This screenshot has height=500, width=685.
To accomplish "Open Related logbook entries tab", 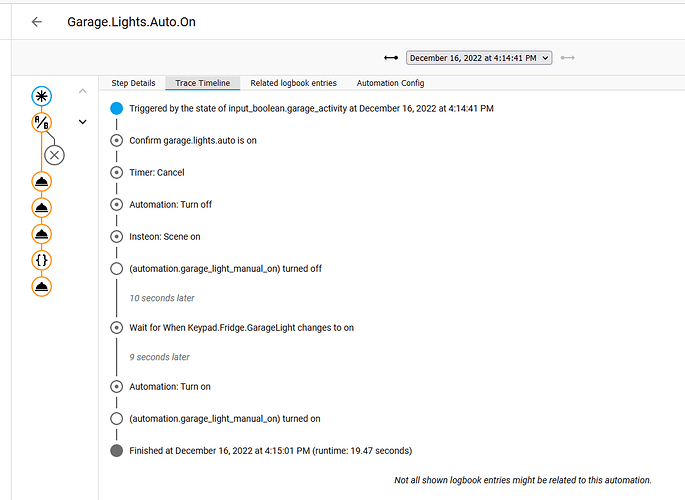I will 293,83.
